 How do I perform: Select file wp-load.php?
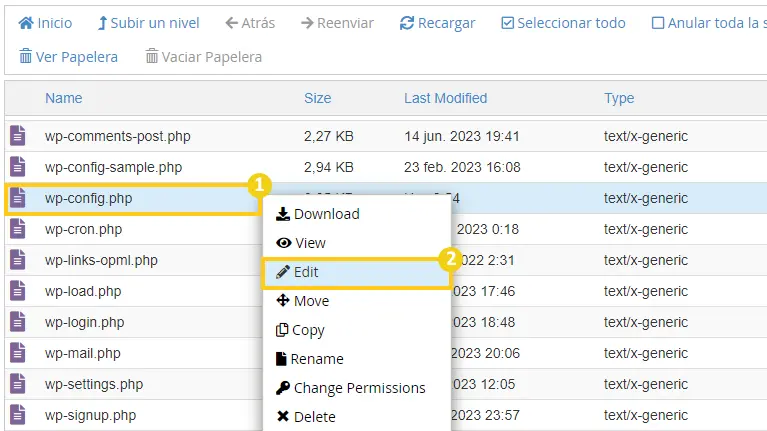[x=83, y=291]
